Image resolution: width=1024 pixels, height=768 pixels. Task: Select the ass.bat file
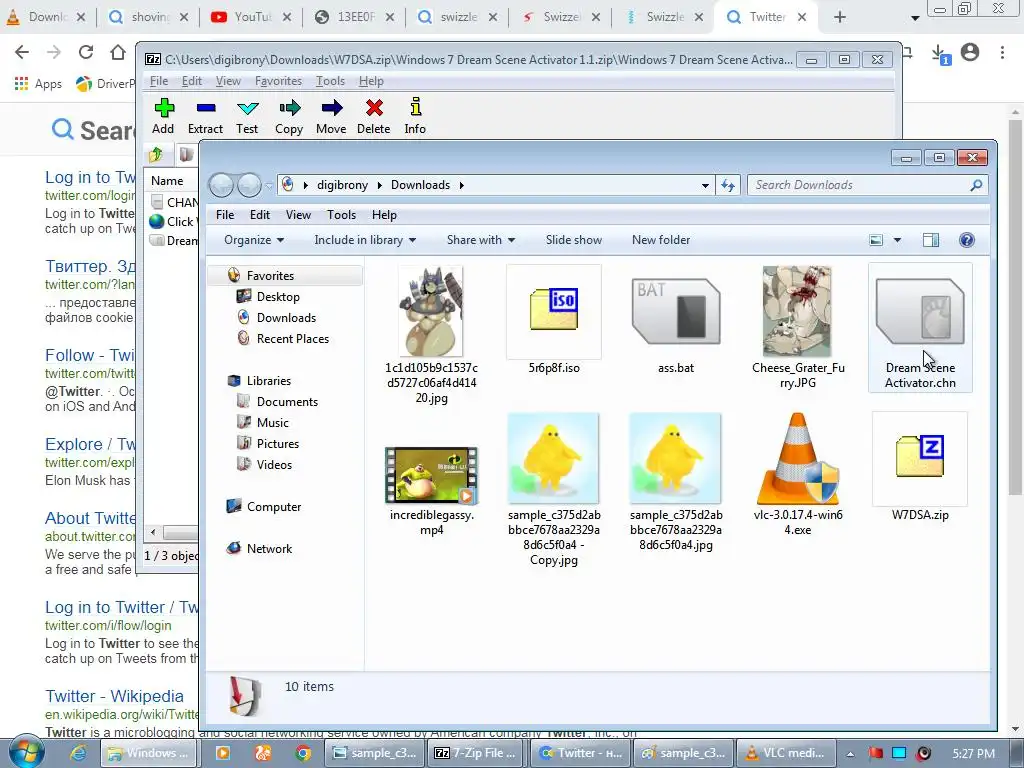pyautogui.click(x=676, y=321)
